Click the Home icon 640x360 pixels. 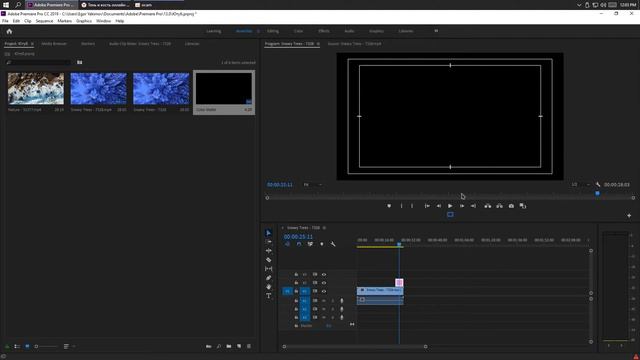(9, 31)
